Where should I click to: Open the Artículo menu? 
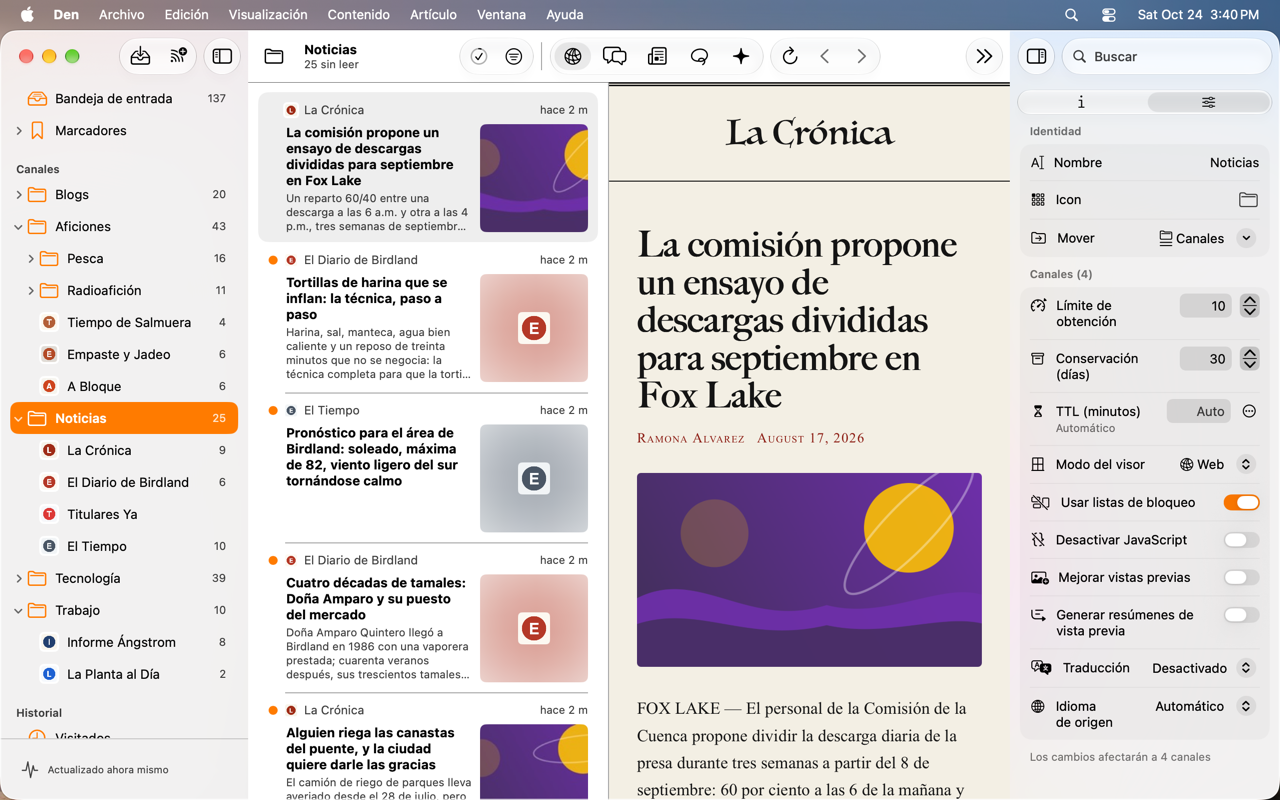pyautogui.click(x=433, y=15)
